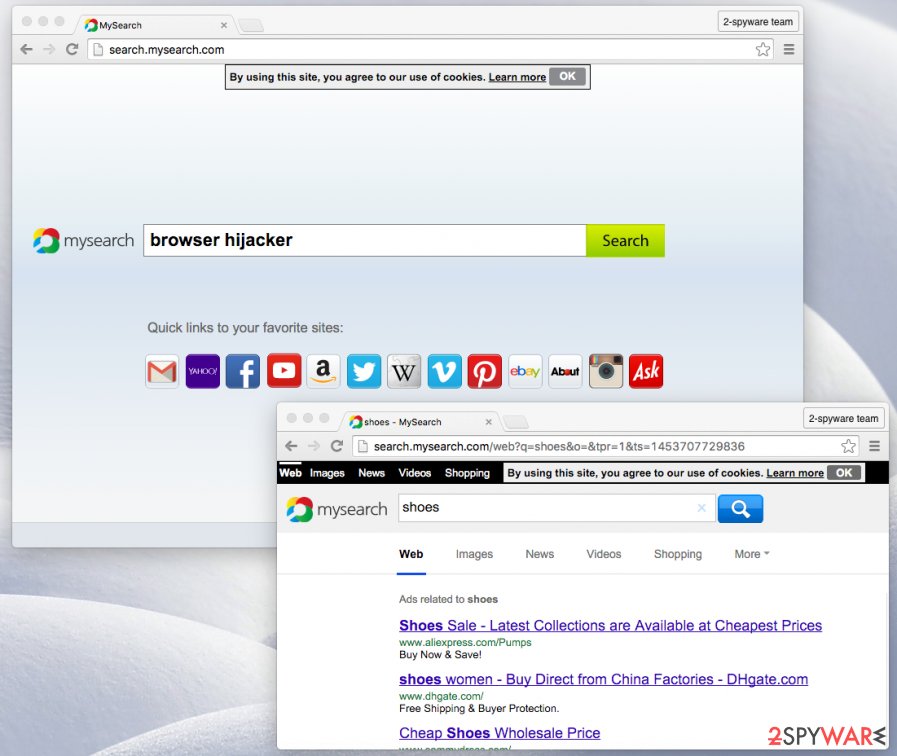
Task: Click the green Search button
Action: click(625, 241)
